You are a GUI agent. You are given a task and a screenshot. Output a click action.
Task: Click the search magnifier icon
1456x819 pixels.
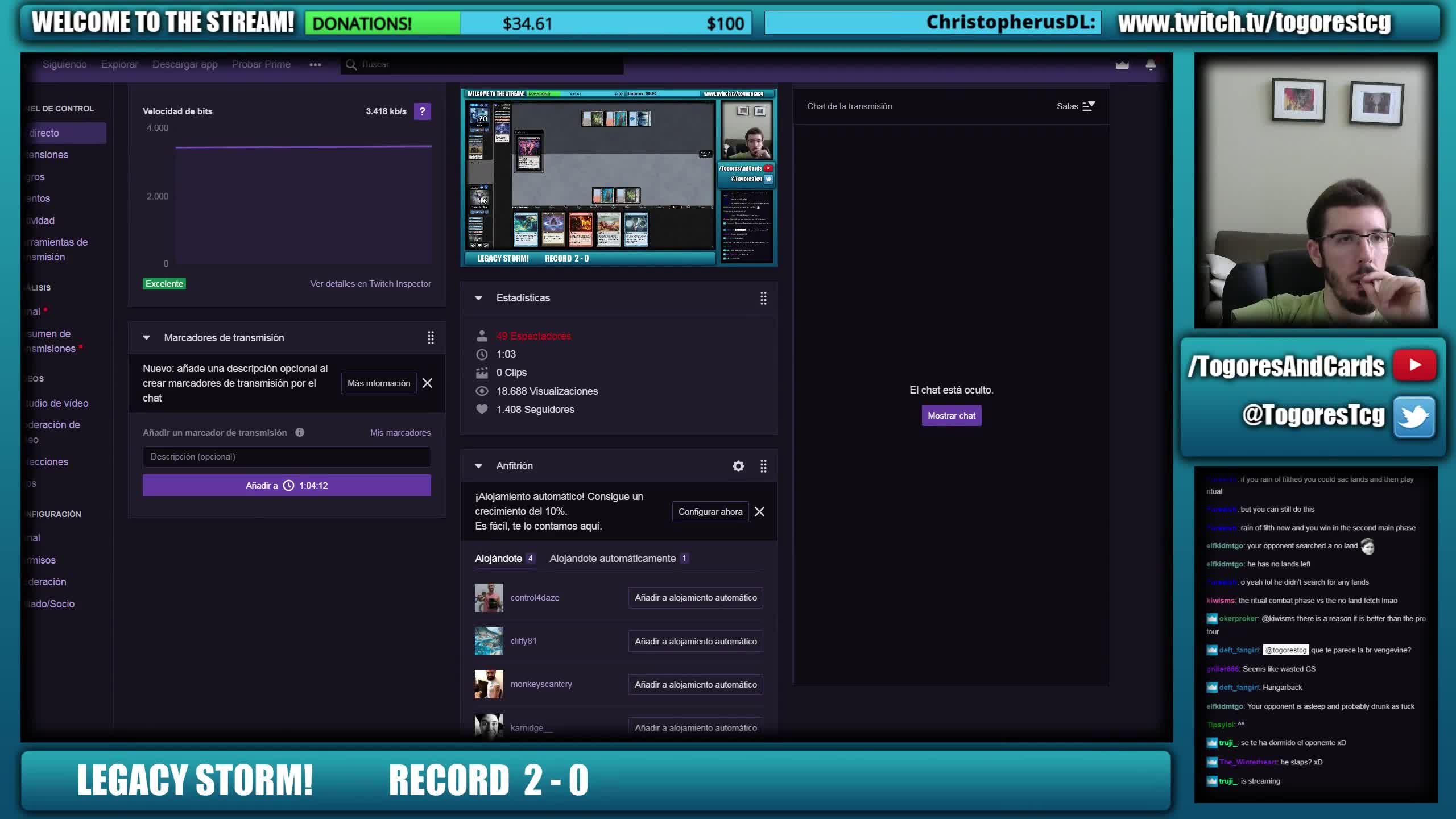click(x=351, y=64)
